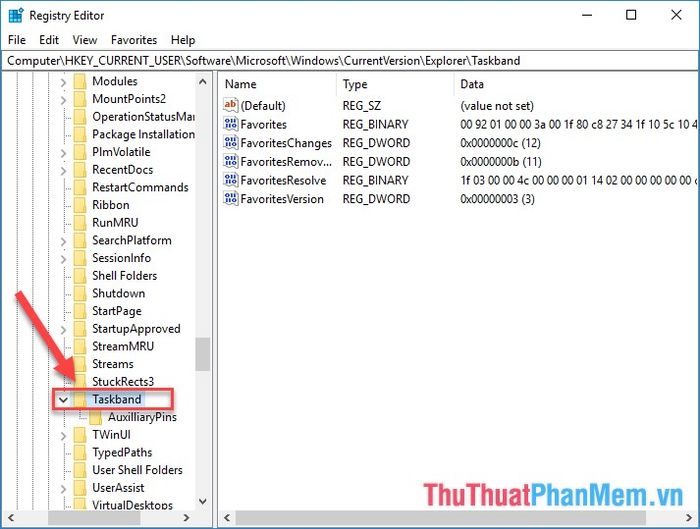Click the values pane scroll left arrow

(x=227, y=518)
